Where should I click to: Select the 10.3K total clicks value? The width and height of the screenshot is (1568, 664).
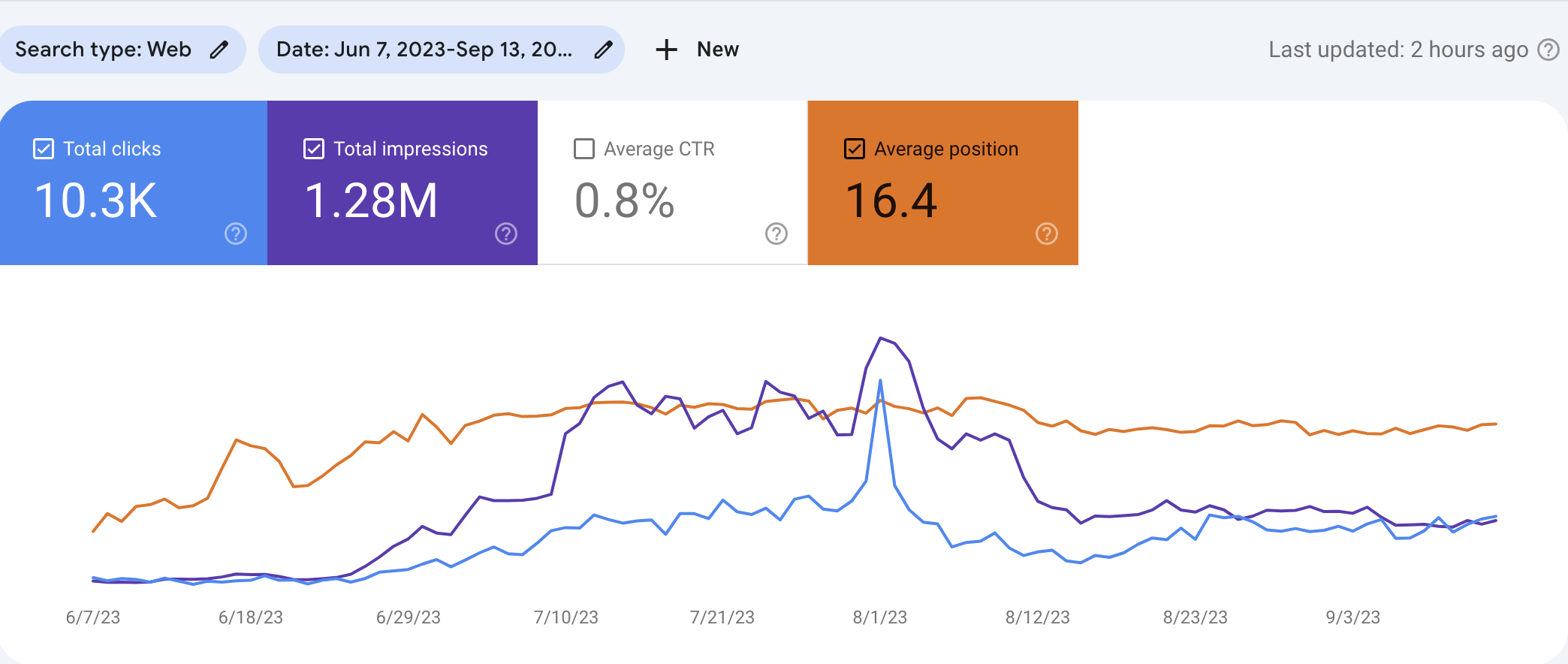tap(95, 201)
